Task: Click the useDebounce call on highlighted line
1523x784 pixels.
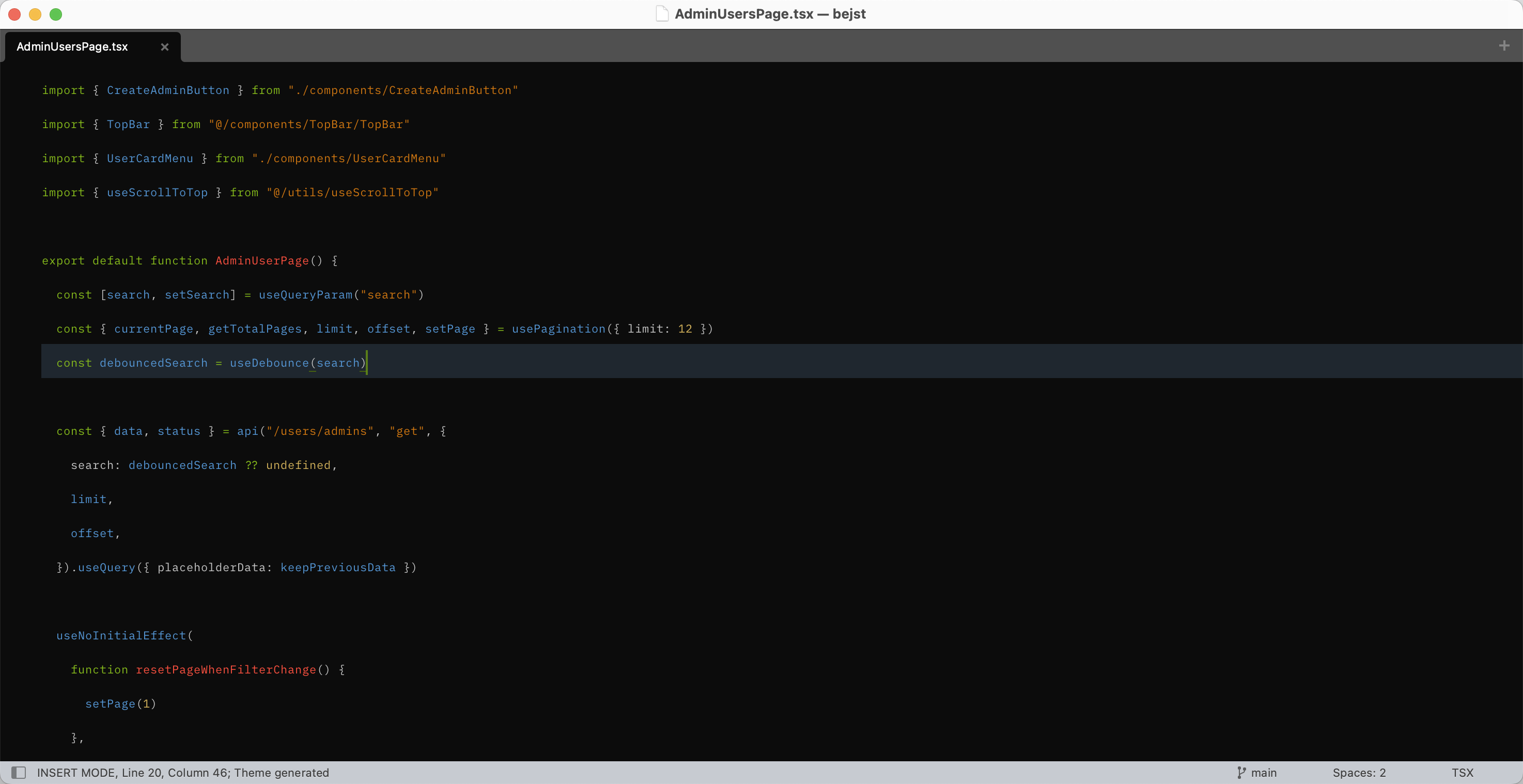Action: (269, 363)
